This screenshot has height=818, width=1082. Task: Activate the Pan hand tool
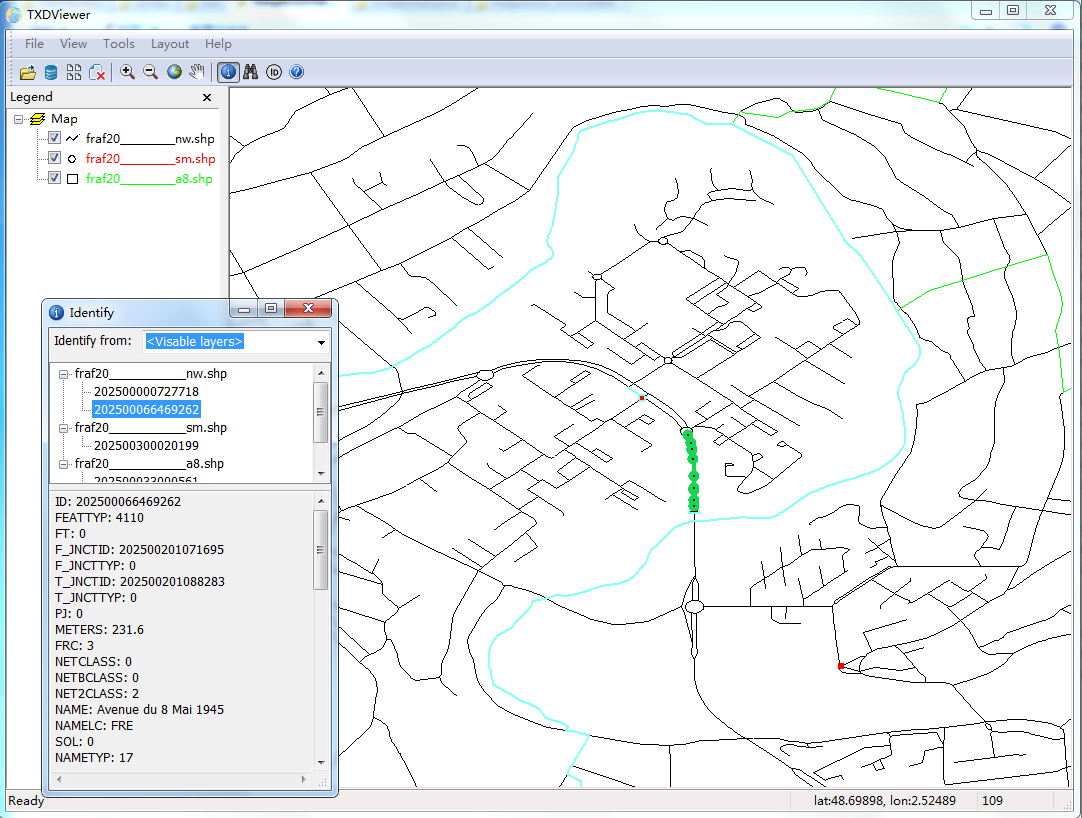point(197,72)
